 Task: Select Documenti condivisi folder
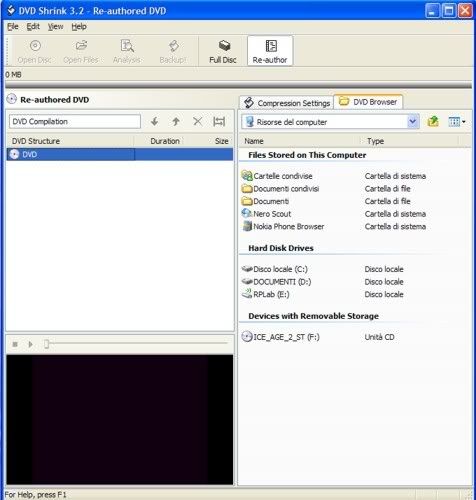[x=281, y=189]
